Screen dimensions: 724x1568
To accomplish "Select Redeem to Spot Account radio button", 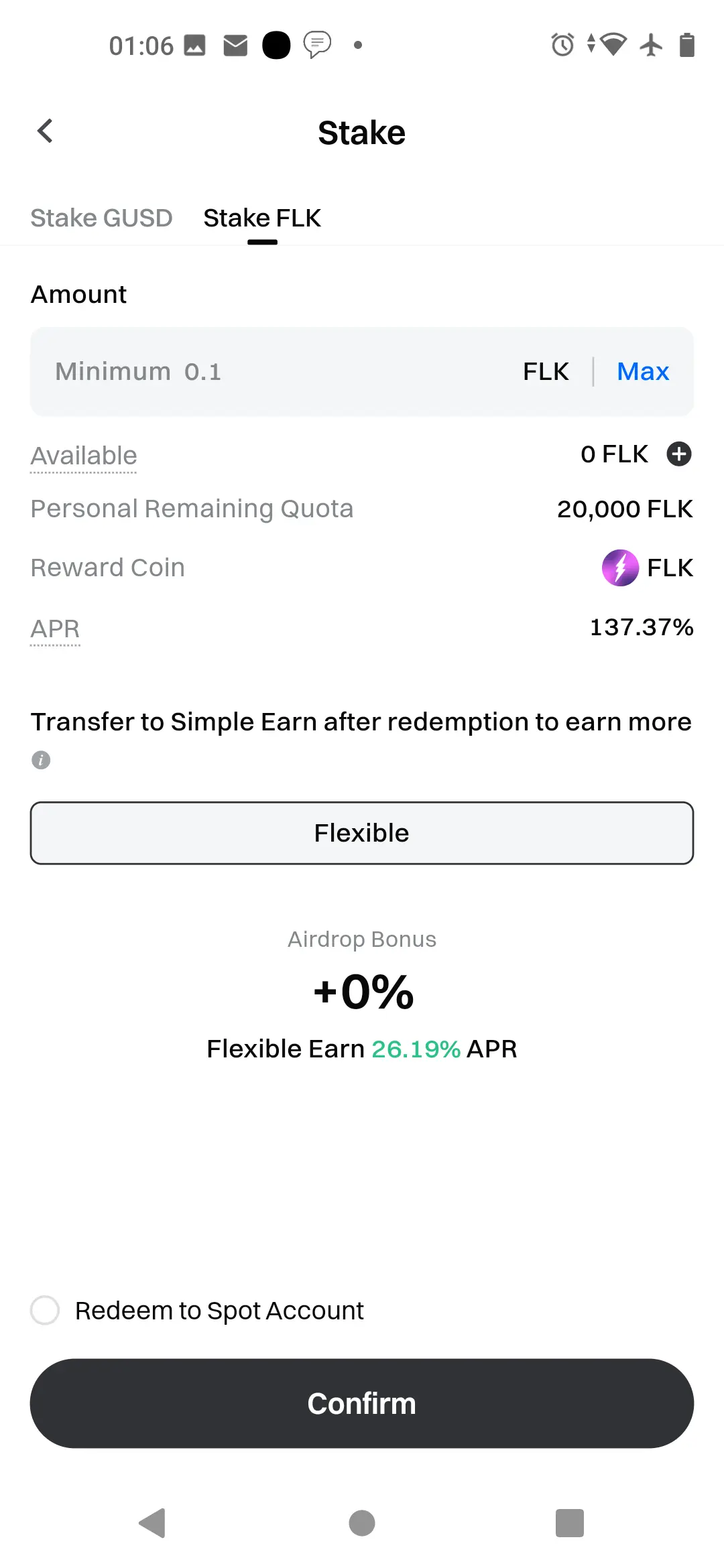I will (45, 1310).
